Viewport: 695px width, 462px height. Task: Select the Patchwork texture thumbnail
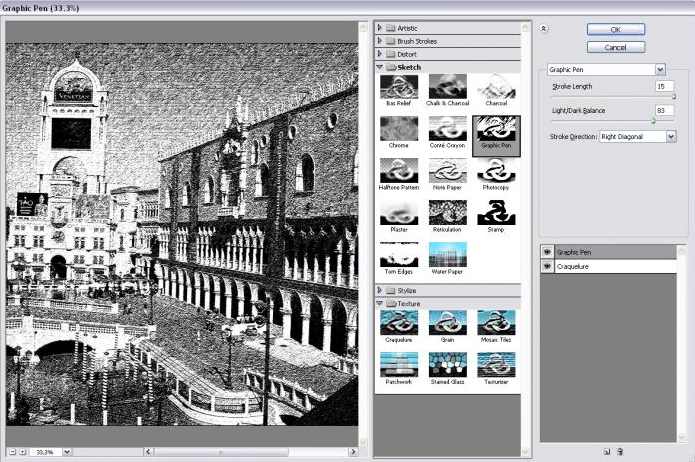398,365
